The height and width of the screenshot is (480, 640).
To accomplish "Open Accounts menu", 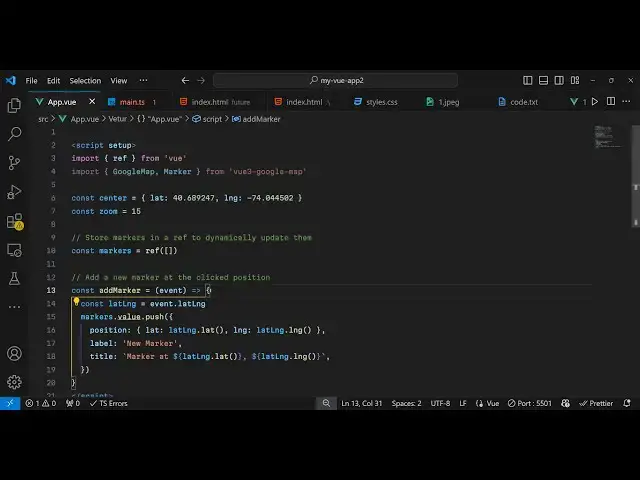I will click(14, 353).
